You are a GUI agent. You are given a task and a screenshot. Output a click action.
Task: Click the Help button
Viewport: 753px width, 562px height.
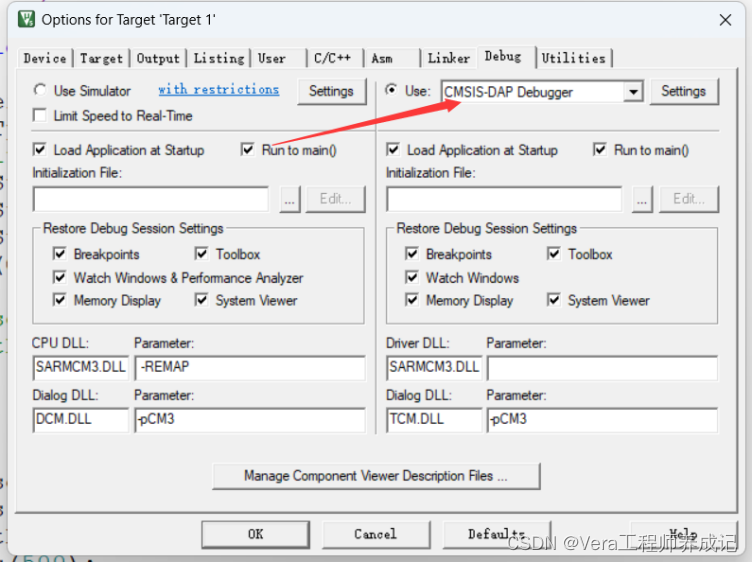pyautogui.click(x=683, y=534)
